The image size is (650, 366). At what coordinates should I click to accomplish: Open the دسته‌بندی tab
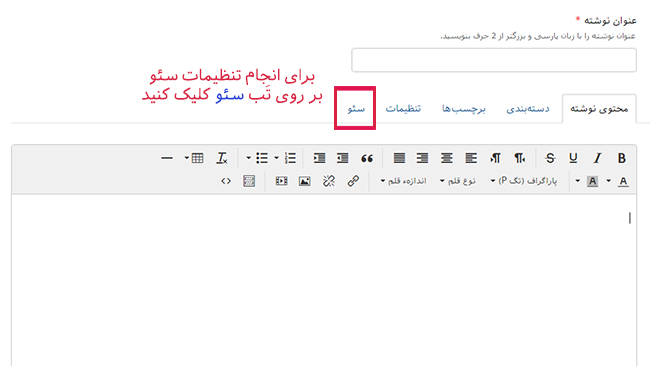click(x=528, y=109)
